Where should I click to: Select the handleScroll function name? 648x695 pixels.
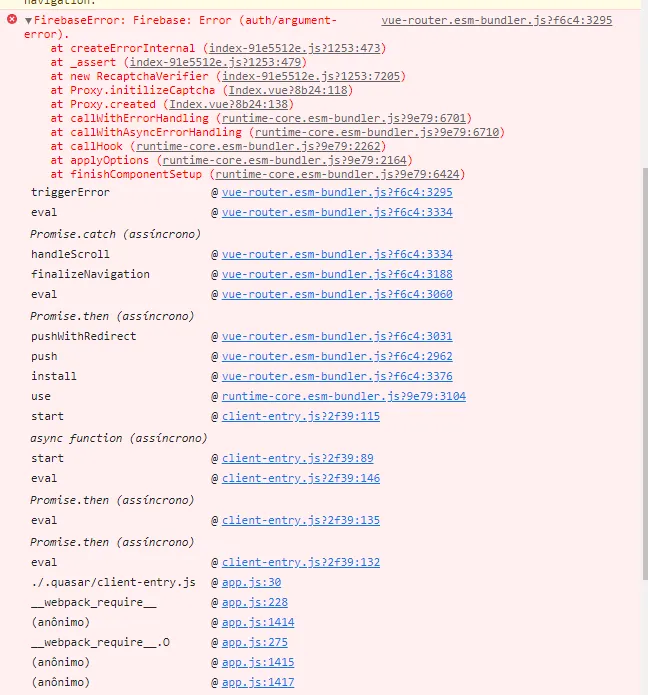[x=70, y=254]
